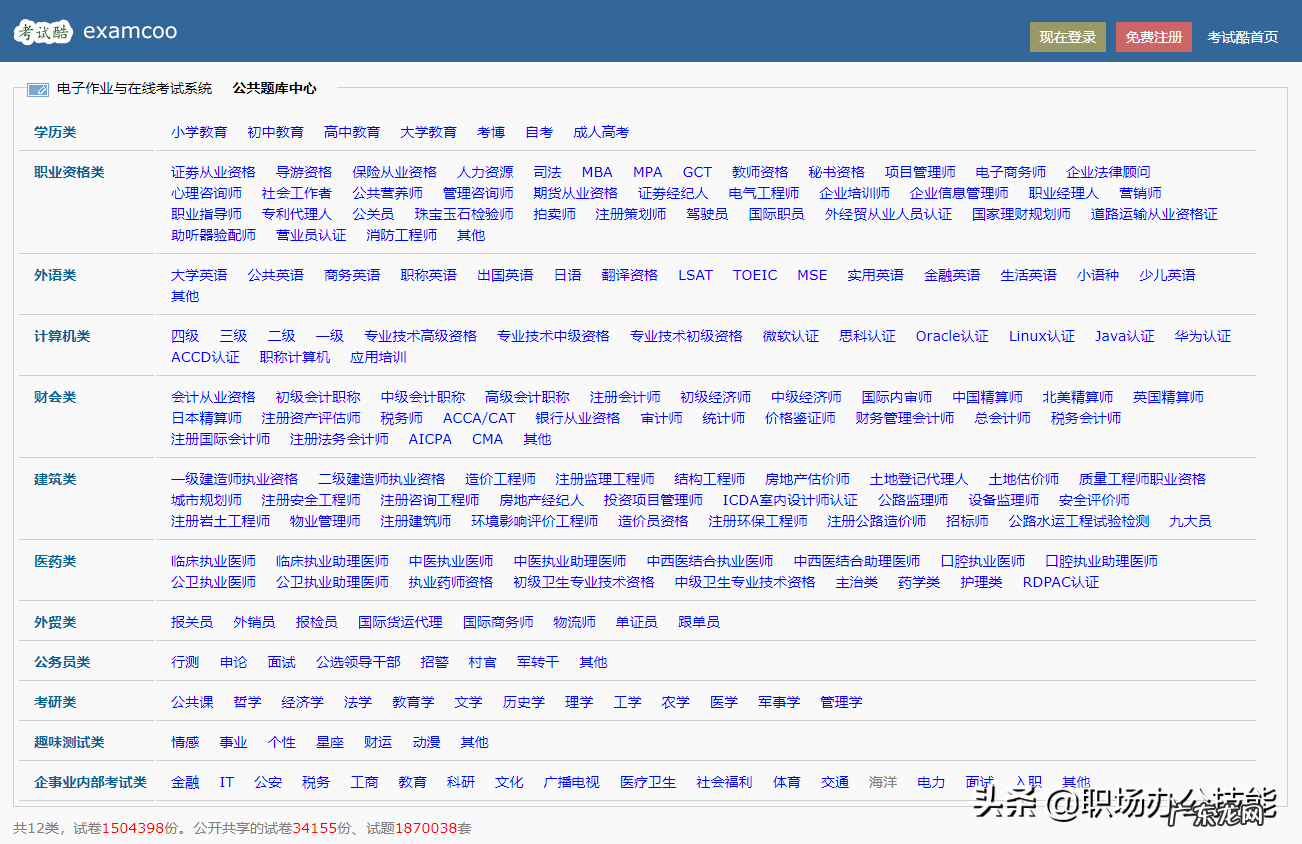Click the examcoo logo in the header
The image size is (1302, 844).
96,31
